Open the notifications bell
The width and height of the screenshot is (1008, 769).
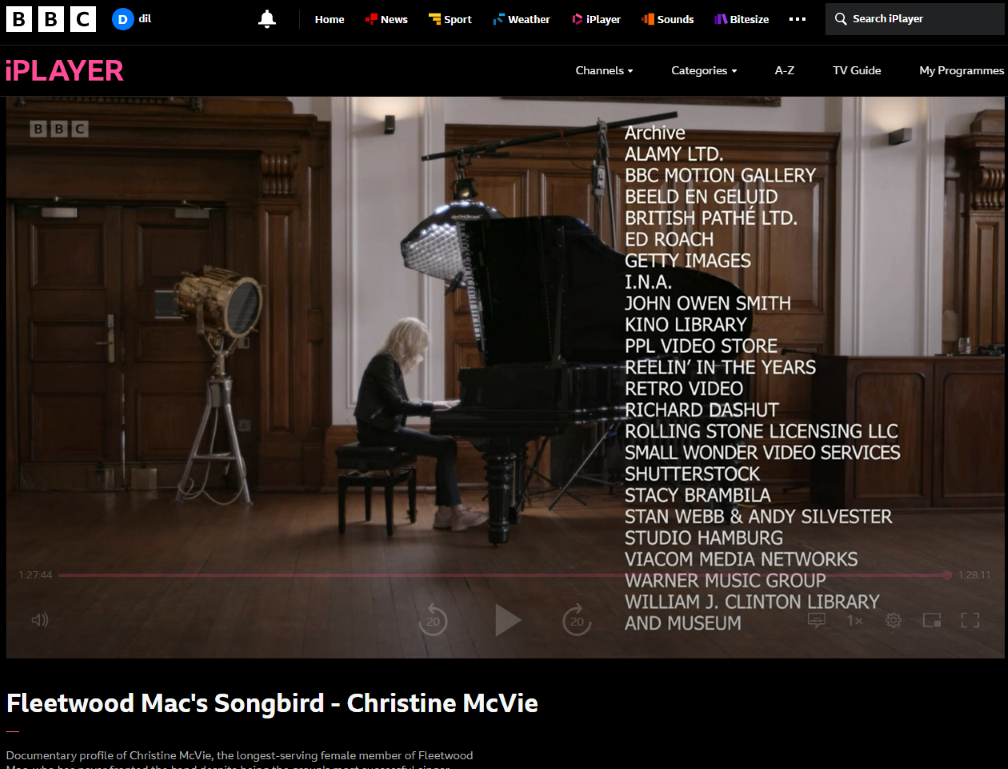pyautogui.click(x=267, y=19)
